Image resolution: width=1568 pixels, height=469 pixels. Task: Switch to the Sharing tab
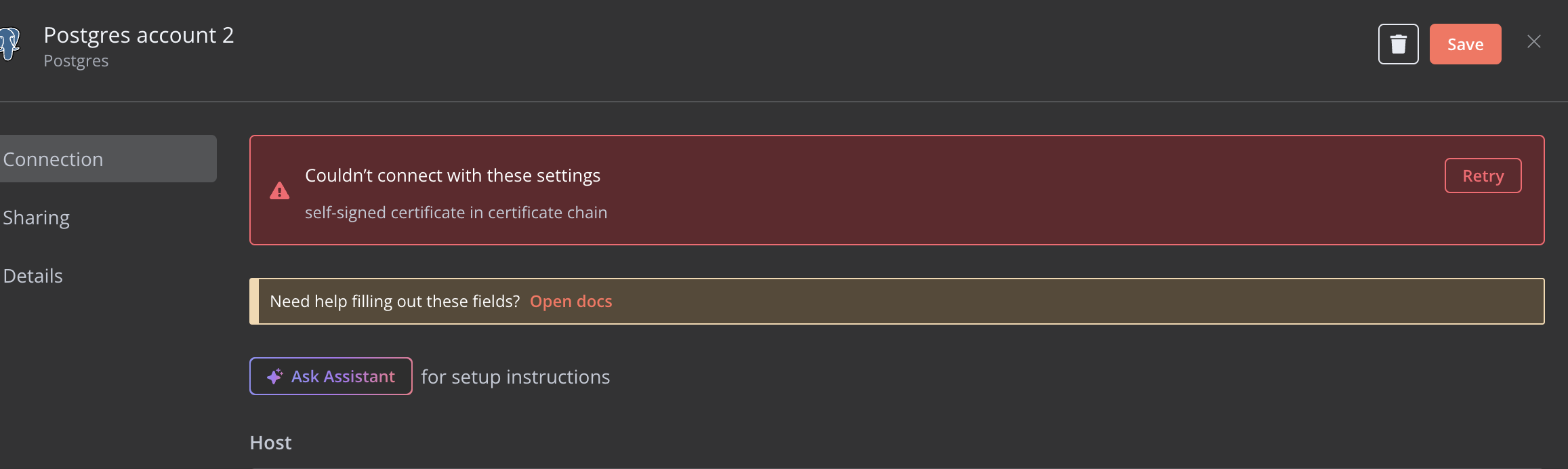coord(36,218)
